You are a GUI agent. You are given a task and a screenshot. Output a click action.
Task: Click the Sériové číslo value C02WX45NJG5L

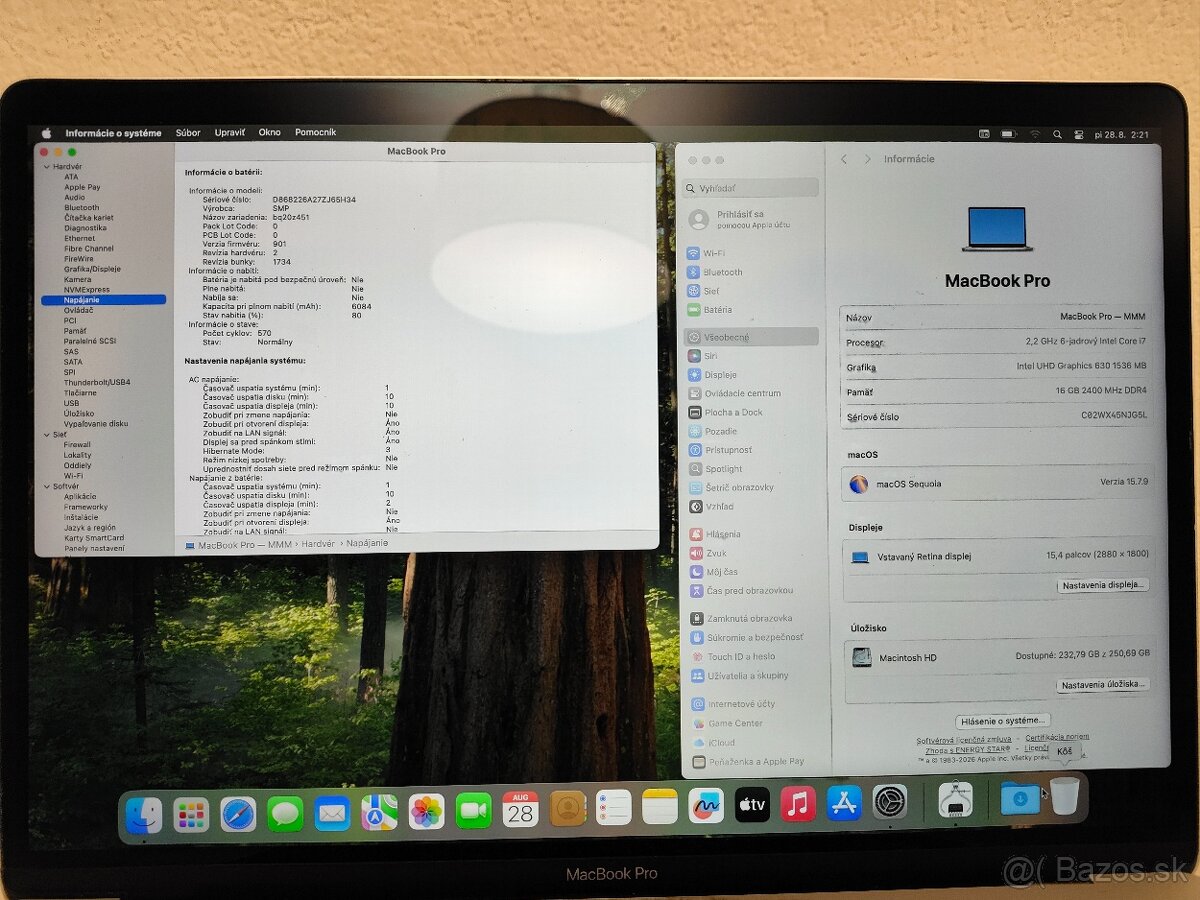1114,415
